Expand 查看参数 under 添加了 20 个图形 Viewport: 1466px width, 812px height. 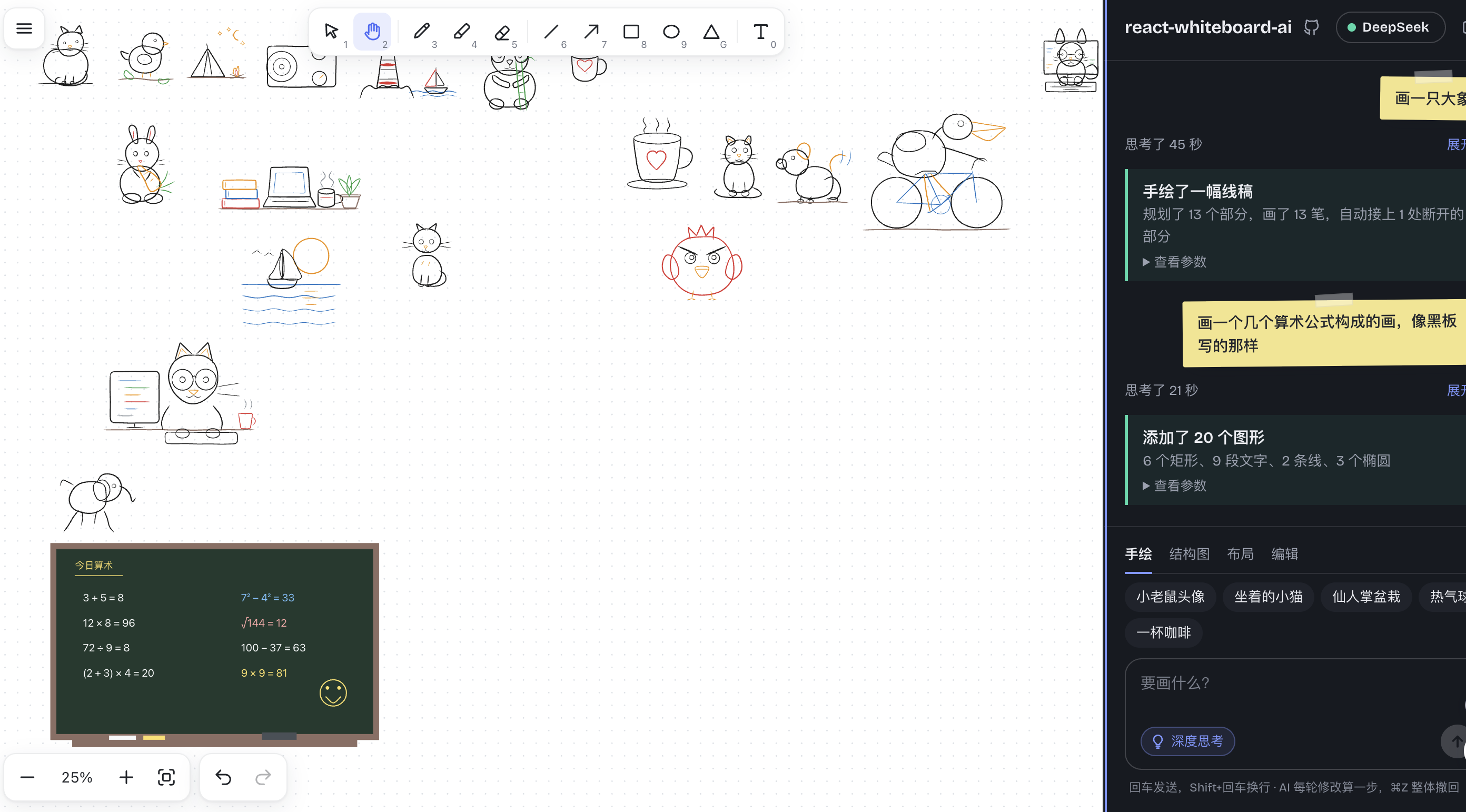(x=1175, y=486)
